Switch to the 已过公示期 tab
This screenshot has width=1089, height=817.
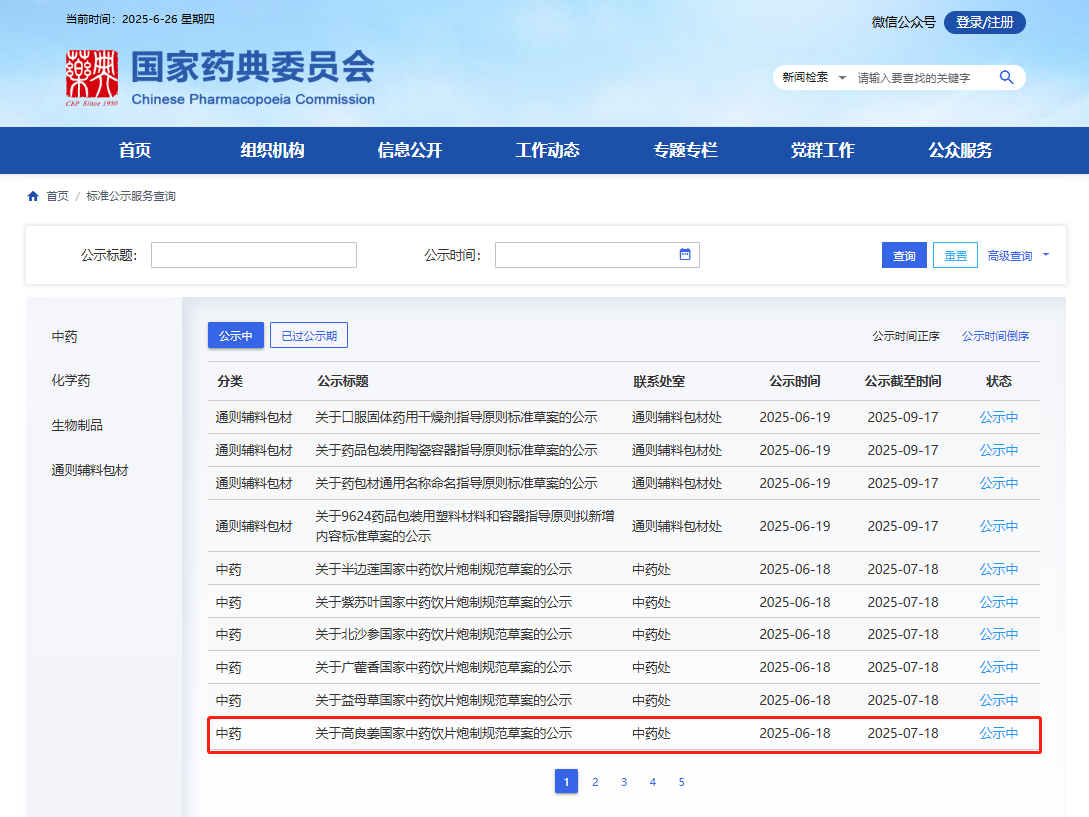click(309, 336)
